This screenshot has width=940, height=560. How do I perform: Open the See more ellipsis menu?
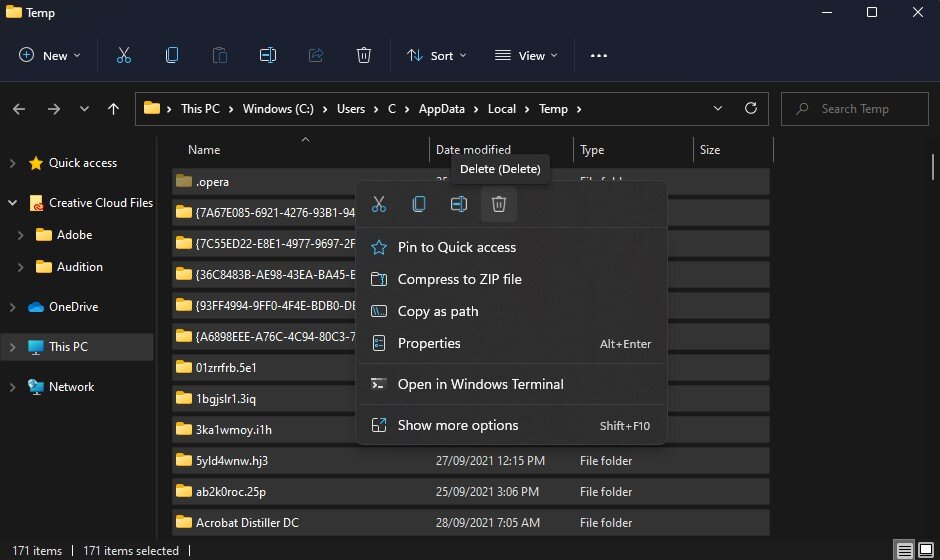pos(599,56)
